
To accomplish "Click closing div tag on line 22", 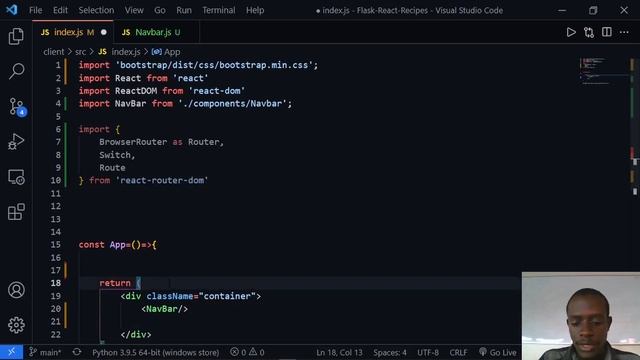I will click(x=136, y=334).
